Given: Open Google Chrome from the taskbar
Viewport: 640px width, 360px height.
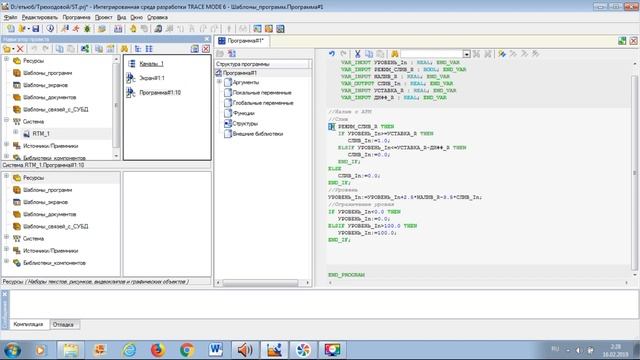Looking at the screenshot, I should coord(187,350).
